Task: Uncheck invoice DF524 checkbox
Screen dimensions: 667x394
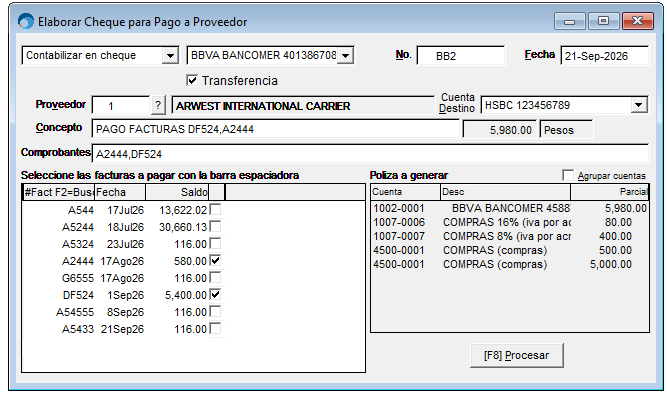Action: click(216, 294)
